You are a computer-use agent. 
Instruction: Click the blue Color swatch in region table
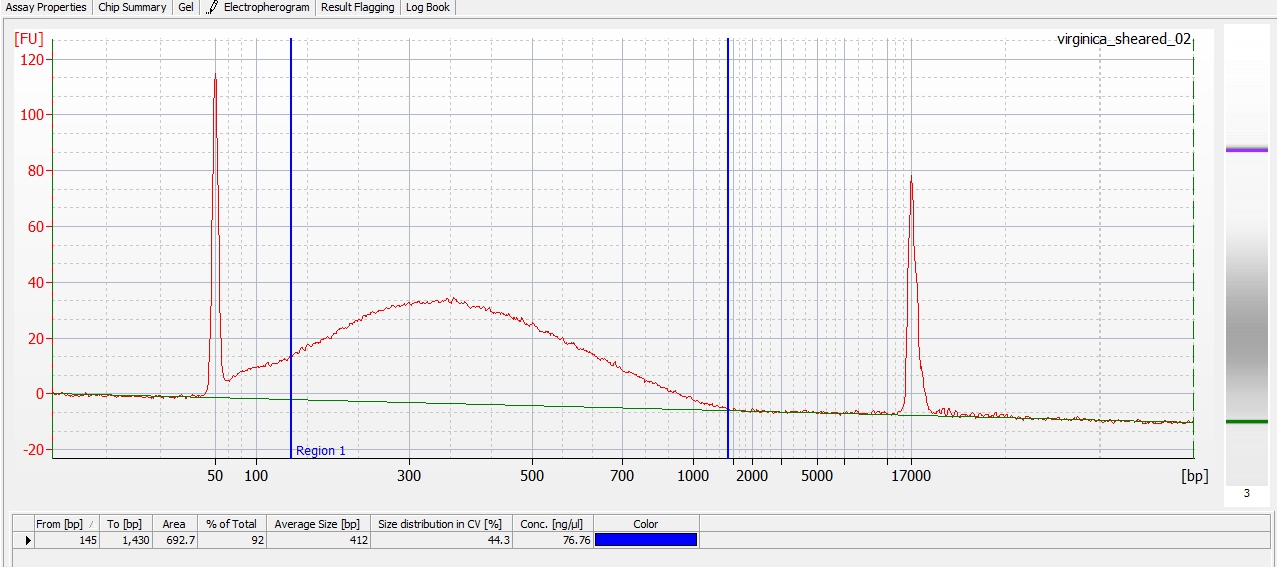pos(645,540)
